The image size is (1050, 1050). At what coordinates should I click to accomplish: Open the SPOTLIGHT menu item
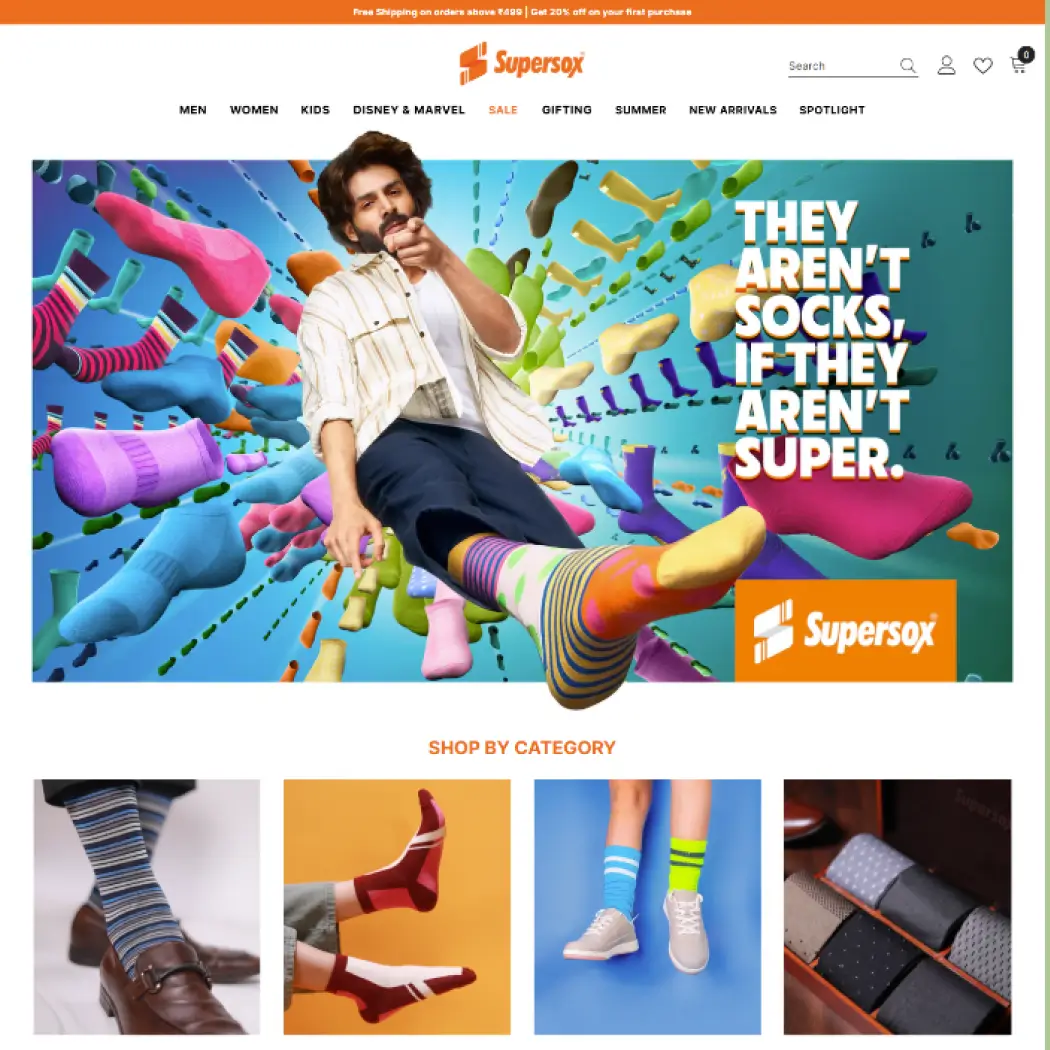click(832, 110)
